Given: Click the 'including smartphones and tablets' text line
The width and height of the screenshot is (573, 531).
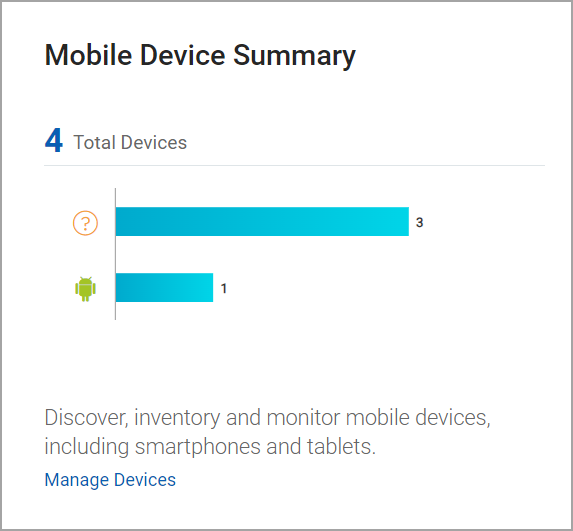Looking at the screenshot, I should [x=210, y=447].
